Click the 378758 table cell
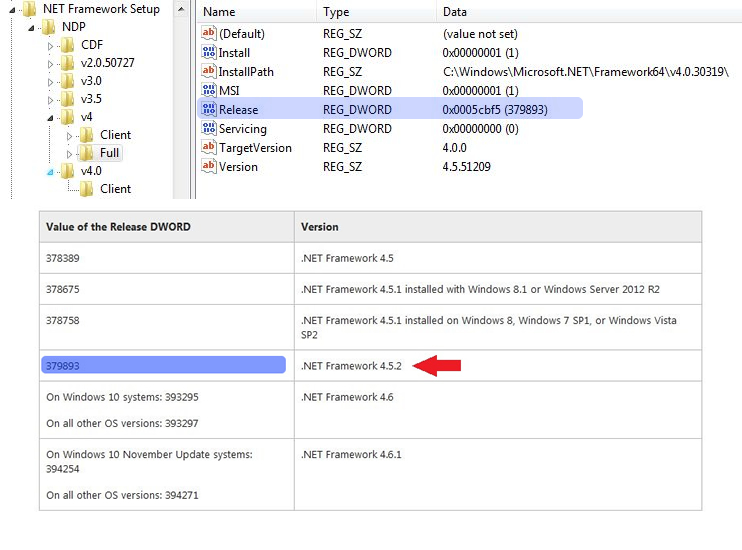 coord(167,327)
